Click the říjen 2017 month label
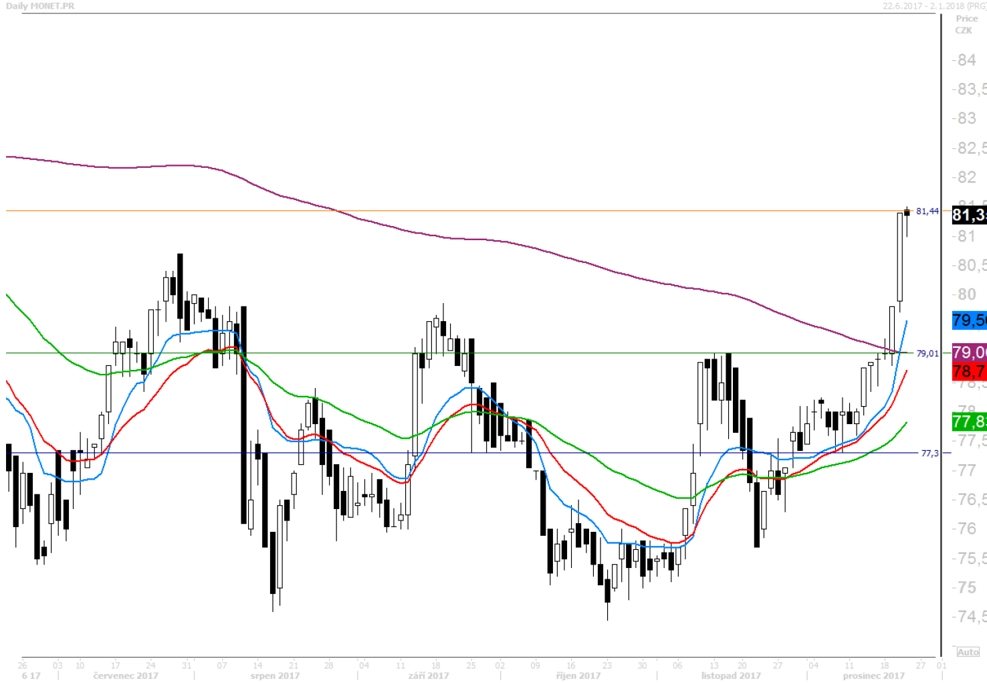 578,675
